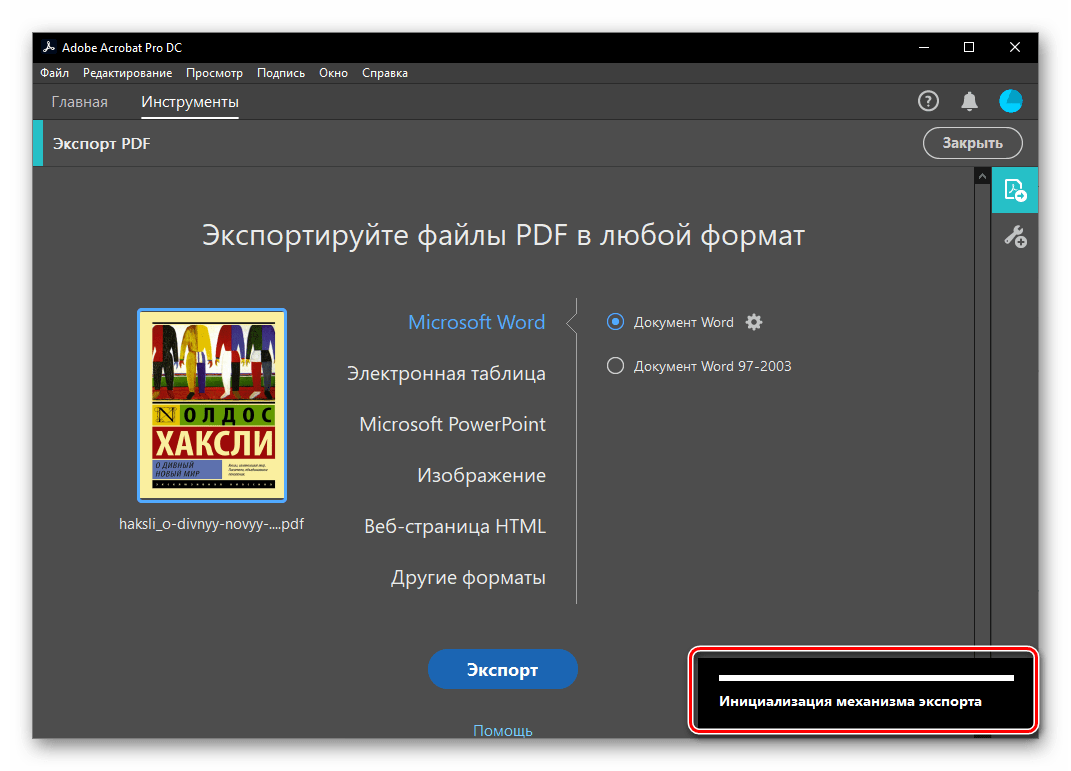Screen dimensions: 1071x771
Task: Choose the Веб-страница HTML format
Action: tap(455, 527)
